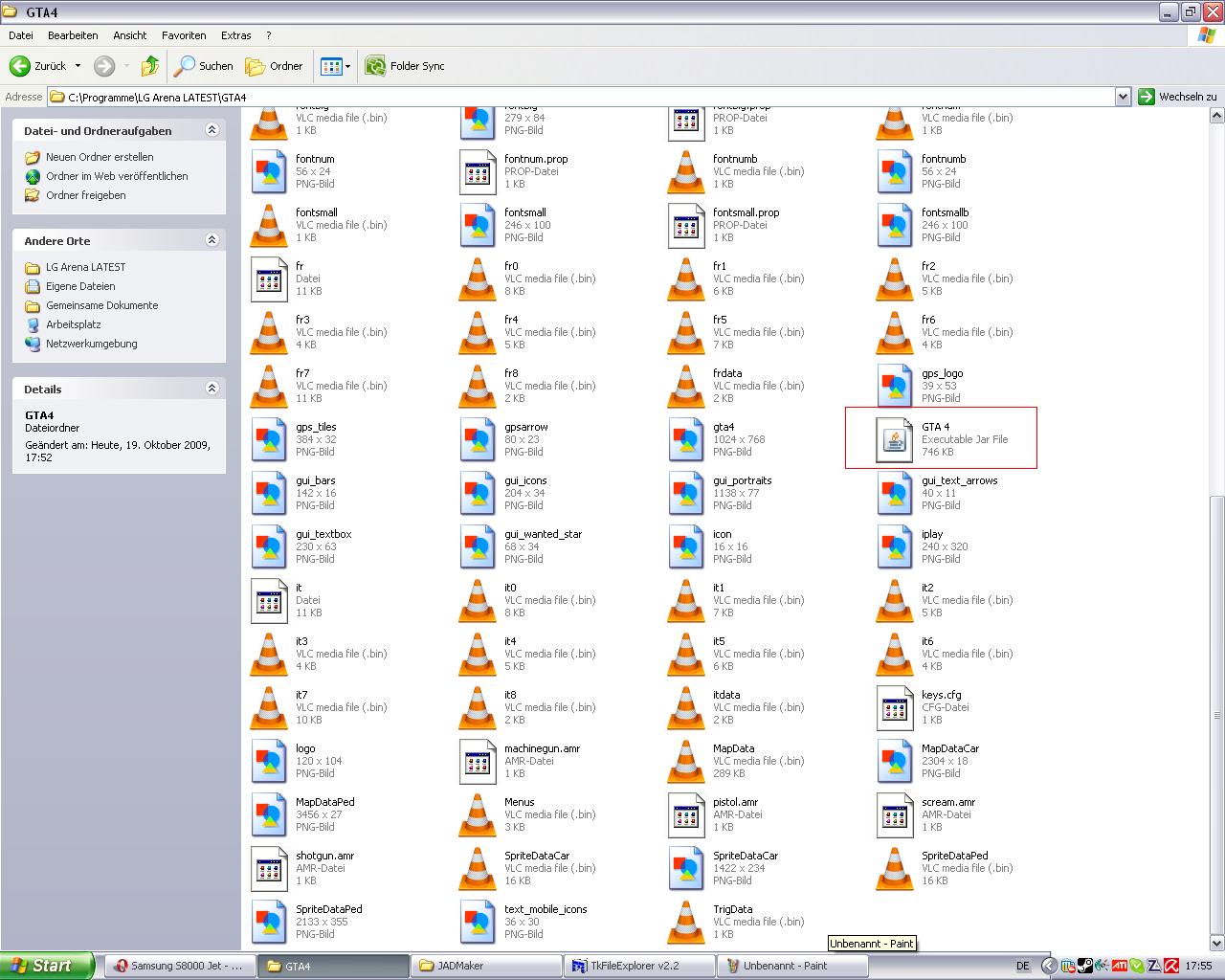Click the view mode icon in toolbar
Viewport: 1225px width, 980px height.
click(x=331, y=66)
